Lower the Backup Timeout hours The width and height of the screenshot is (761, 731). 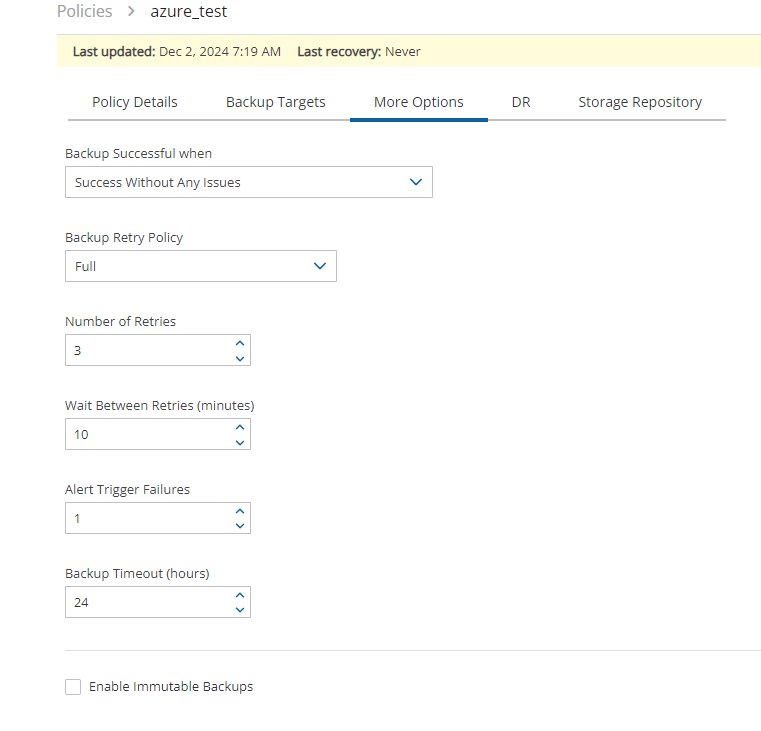pyautogui.click(x=239, y=610)
